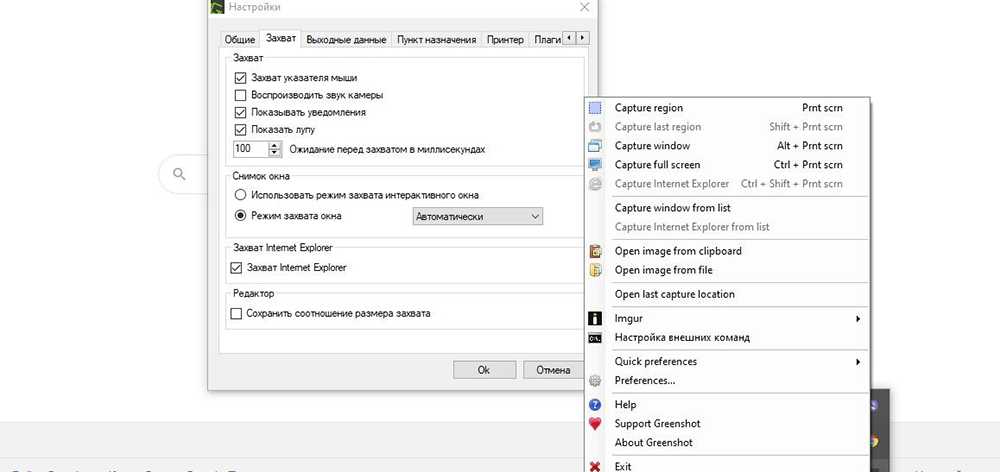Uncheck the Захват указателя мыши checkbox
Image resolution: width=1000 pixels, height=472 pixels.
(x=240, y=78)
